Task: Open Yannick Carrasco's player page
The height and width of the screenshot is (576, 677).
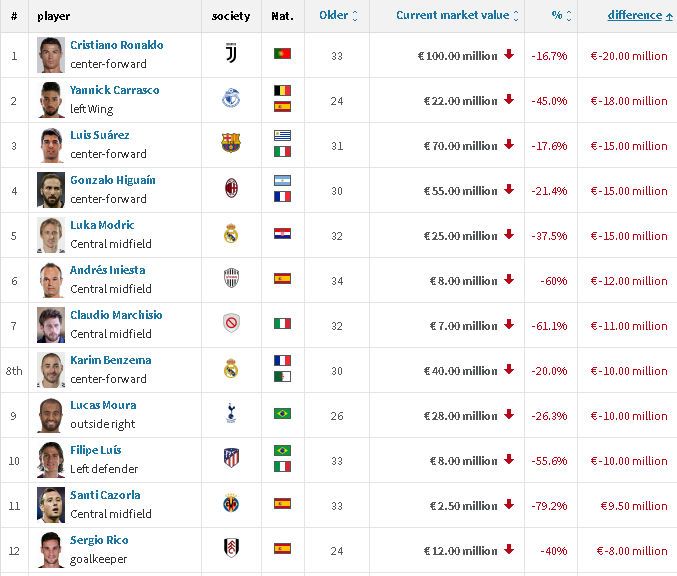Action: pos(114,90)
